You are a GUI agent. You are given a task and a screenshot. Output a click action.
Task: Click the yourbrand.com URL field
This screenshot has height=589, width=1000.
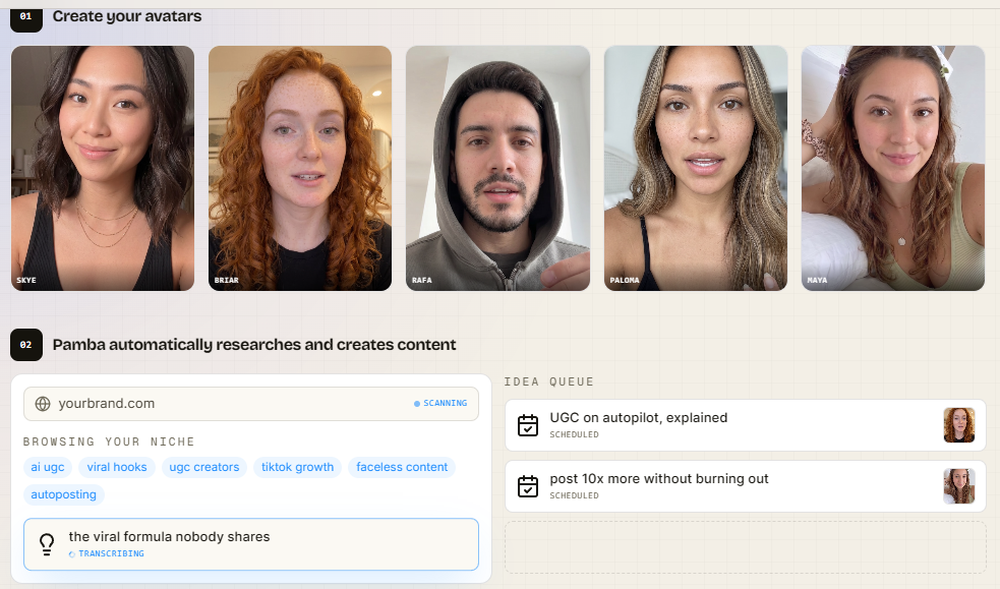[251, 404]
